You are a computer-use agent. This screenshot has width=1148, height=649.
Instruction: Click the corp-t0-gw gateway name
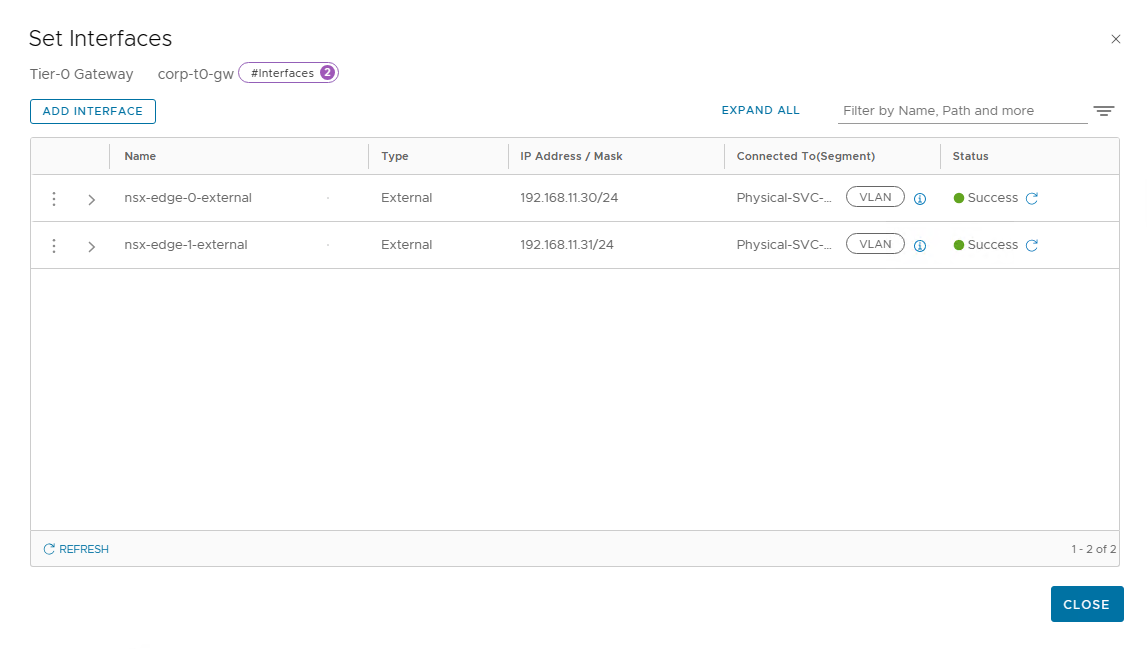[x=195, y=74]
